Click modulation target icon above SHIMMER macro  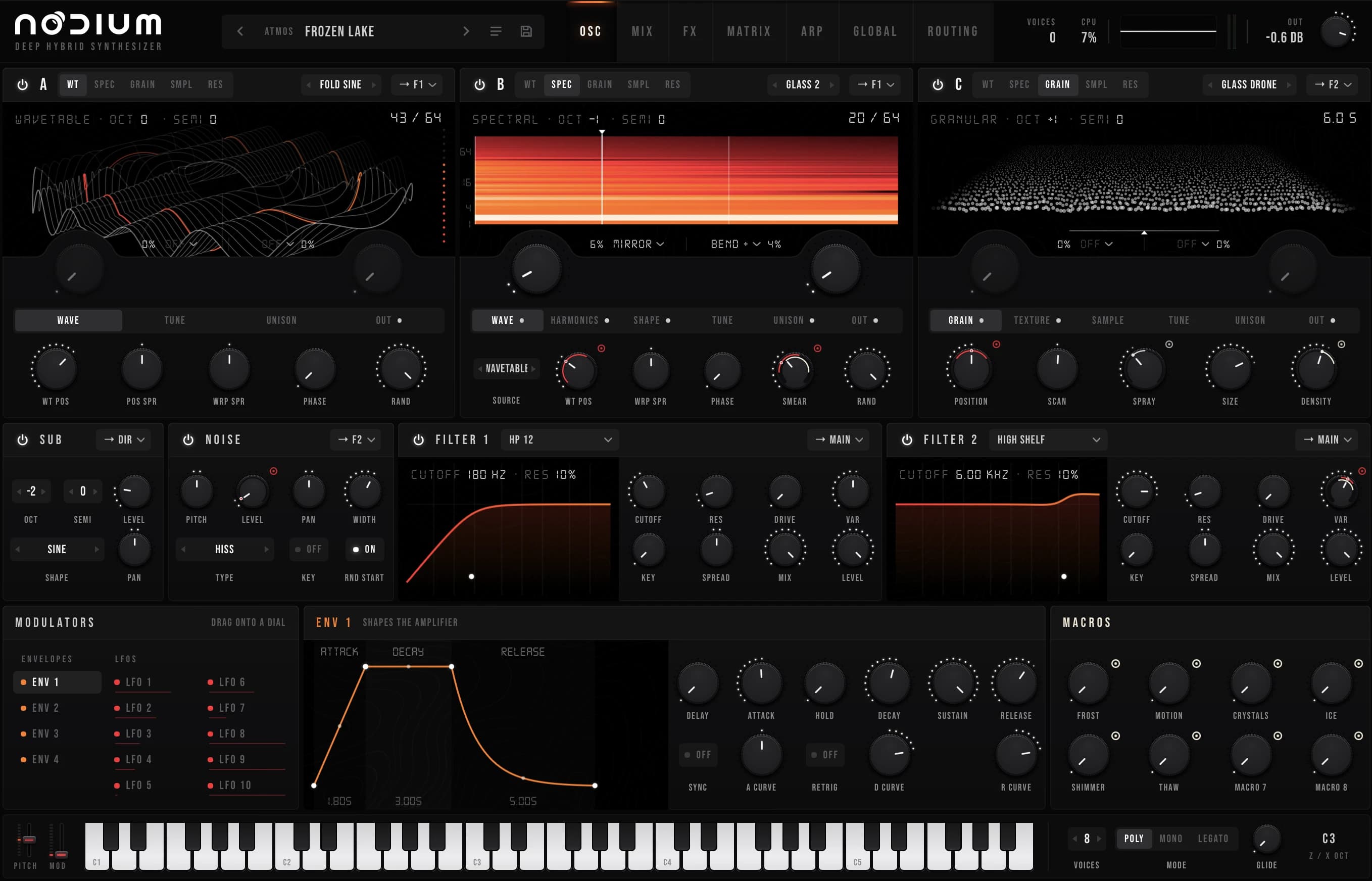(1115, 736)
